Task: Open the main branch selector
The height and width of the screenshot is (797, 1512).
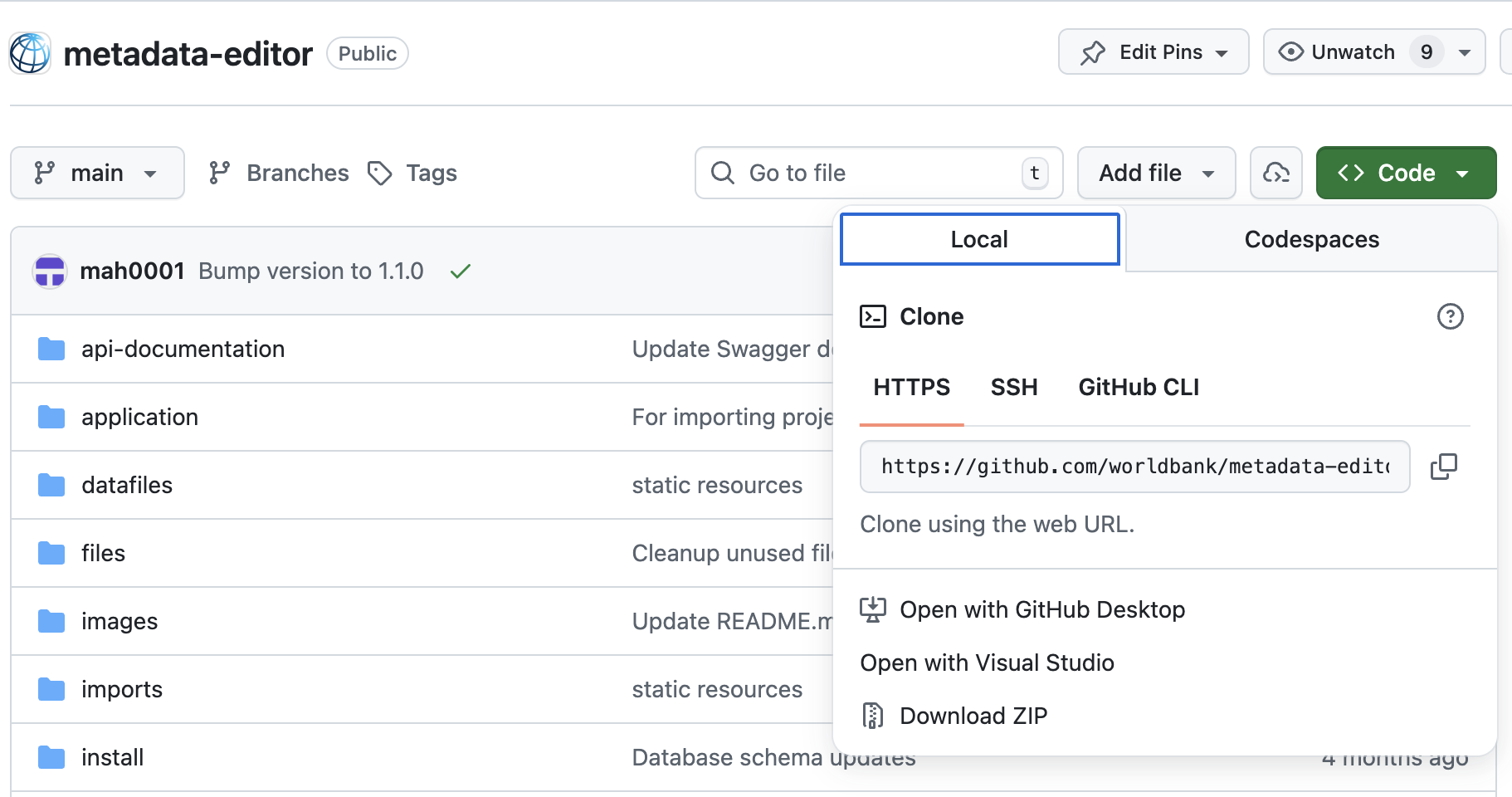Action: coord(97,173)
